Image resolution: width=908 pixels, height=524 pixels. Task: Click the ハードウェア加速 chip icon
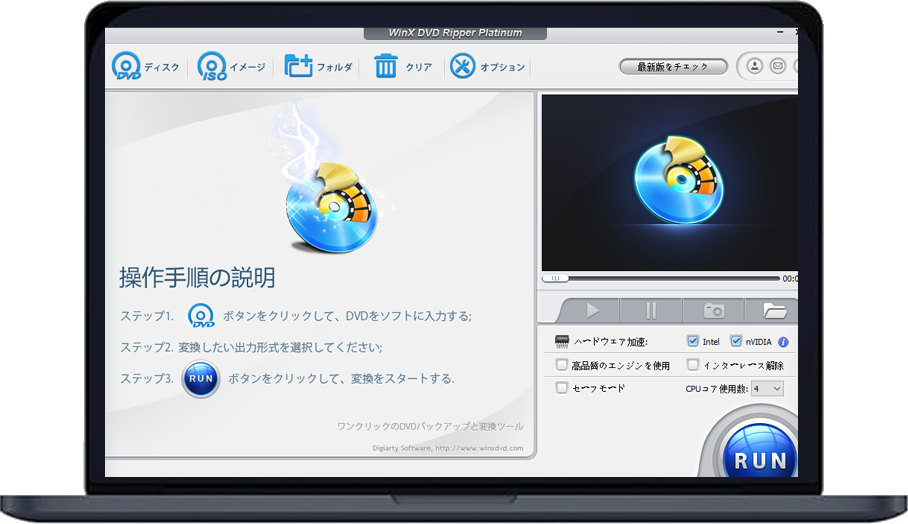tap(562, 342)
